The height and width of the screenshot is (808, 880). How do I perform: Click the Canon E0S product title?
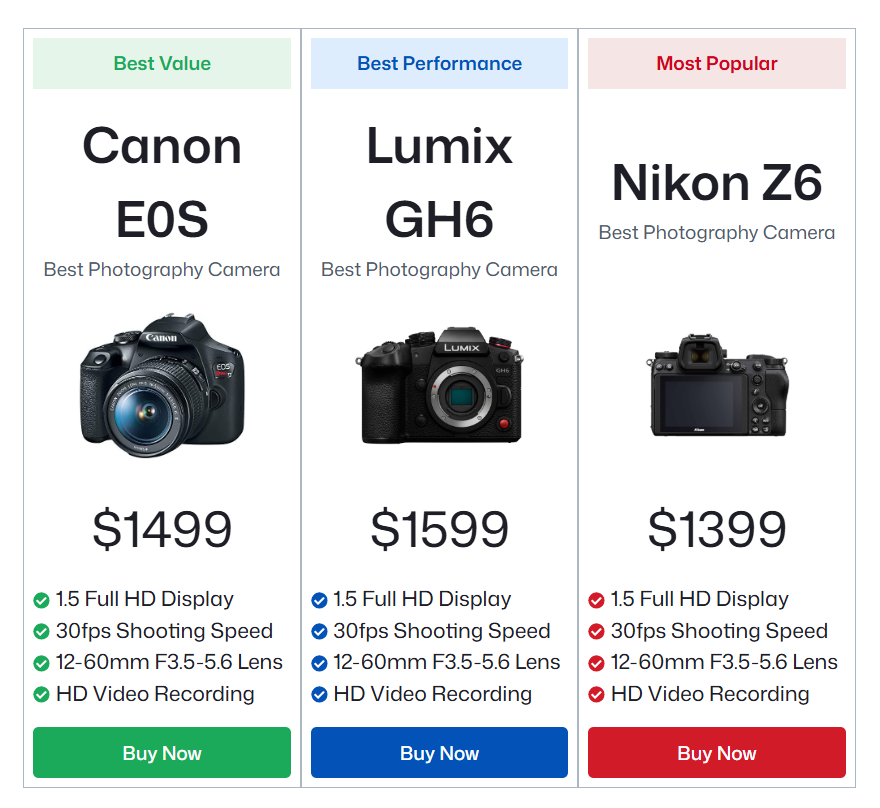click(162, 183)
